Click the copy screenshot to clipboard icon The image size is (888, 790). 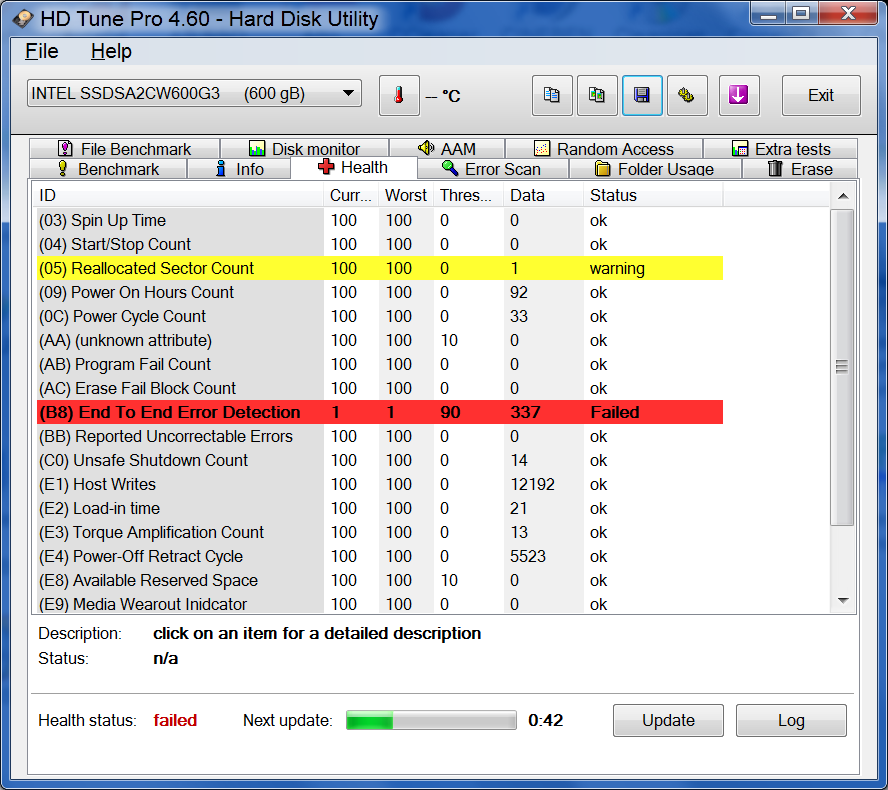(597, 95)
